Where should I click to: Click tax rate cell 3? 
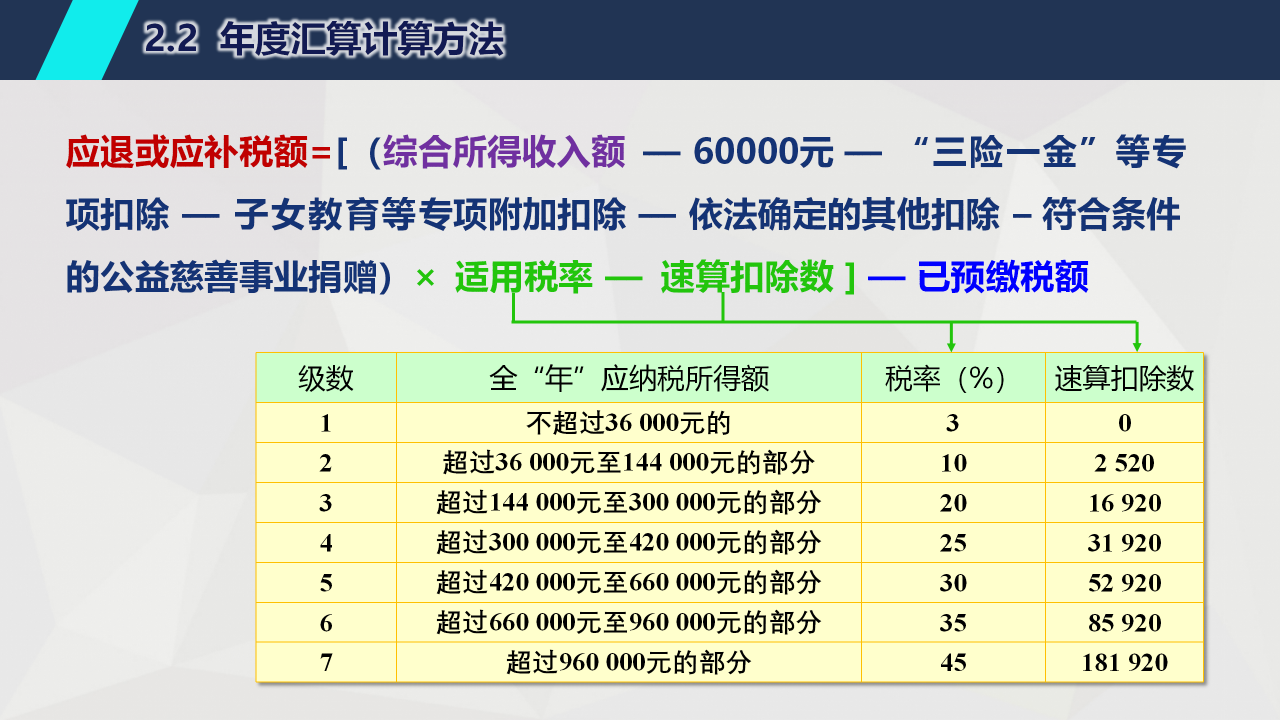click(x=954, y=423)
